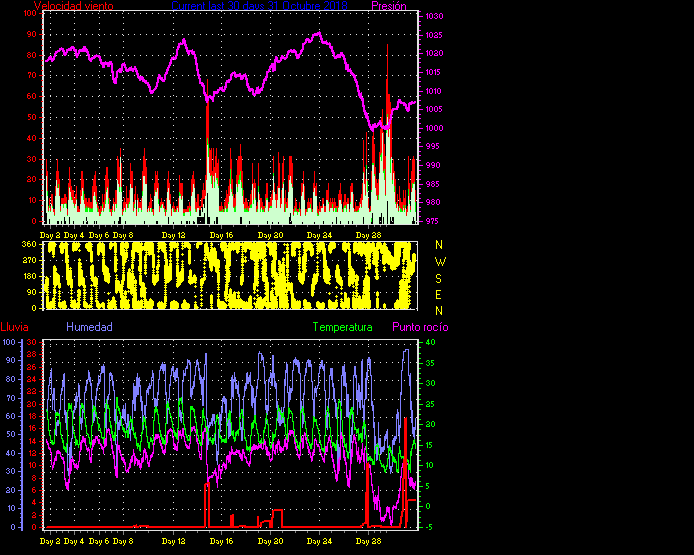The image size is (694, 555).
Task: Click the yellow 'S' compass letter
Action: coord(439,279)
